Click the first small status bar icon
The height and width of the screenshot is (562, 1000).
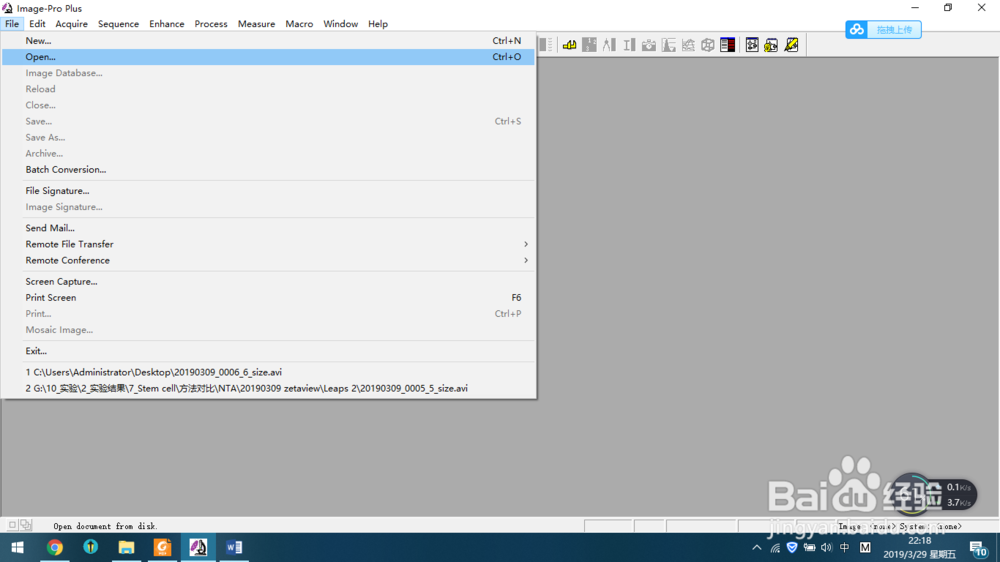coord(13,525)
